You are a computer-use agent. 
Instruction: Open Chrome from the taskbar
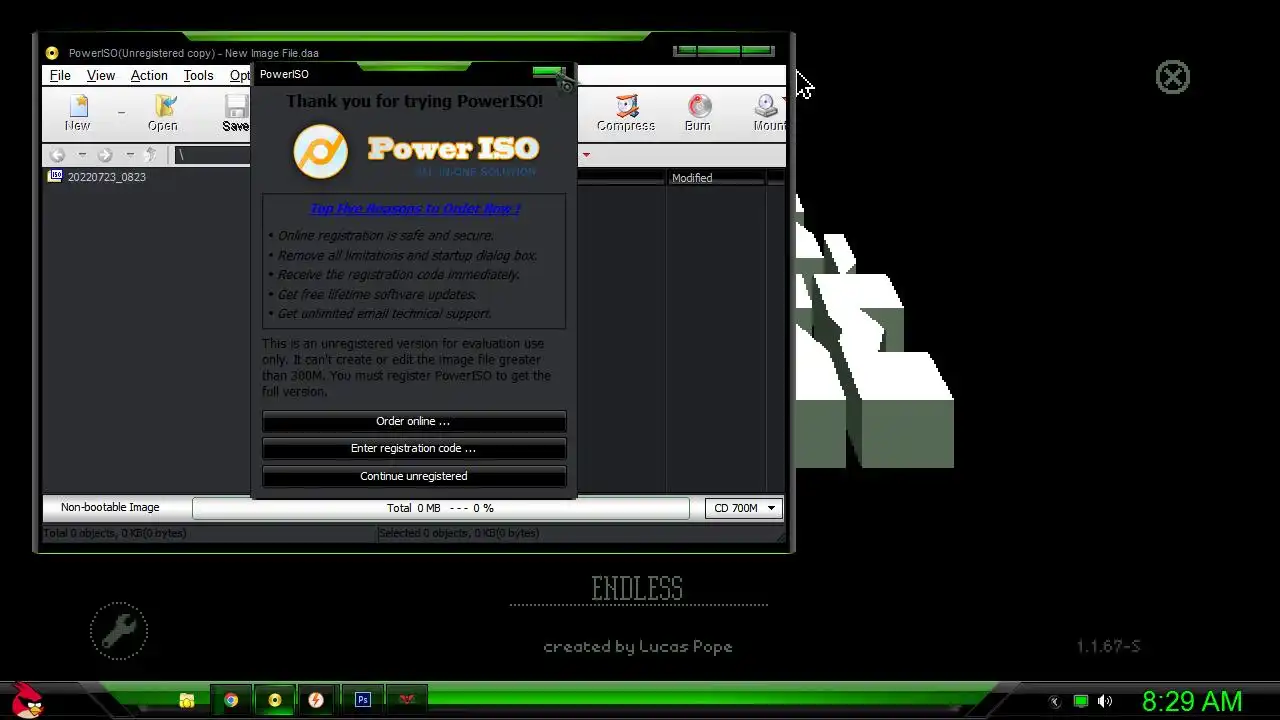tap(231, 700)
